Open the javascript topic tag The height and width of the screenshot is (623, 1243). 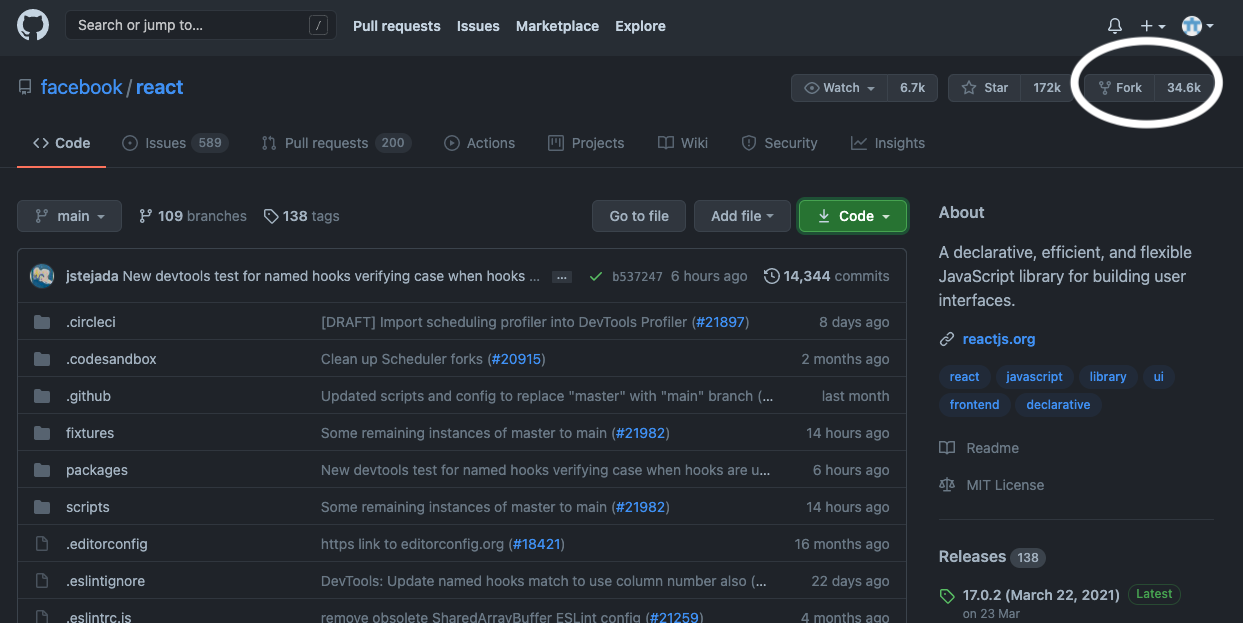coord(1034,377)
